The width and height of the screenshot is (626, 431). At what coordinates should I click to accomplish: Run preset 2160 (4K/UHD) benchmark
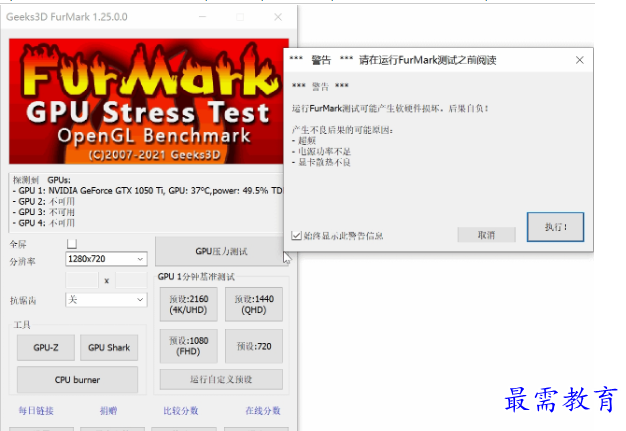tap(188, 304)
